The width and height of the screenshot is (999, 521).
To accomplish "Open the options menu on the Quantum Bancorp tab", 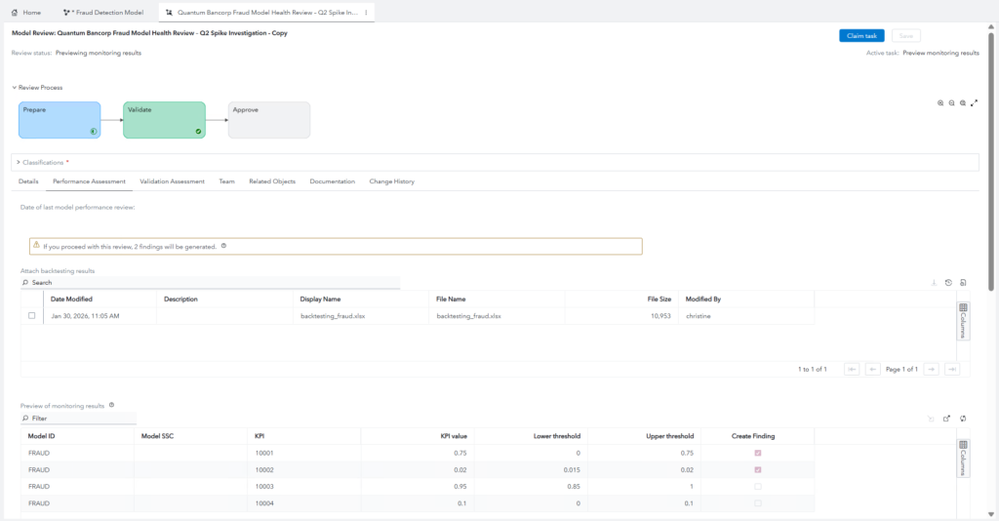I will tap(366, 12).
